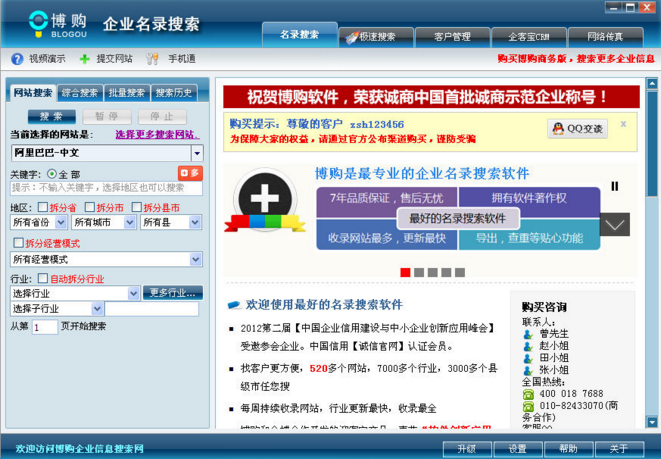Click phone icon beside 010-82433070
This screenshot has width=661, height=459.
click(528, 406)
